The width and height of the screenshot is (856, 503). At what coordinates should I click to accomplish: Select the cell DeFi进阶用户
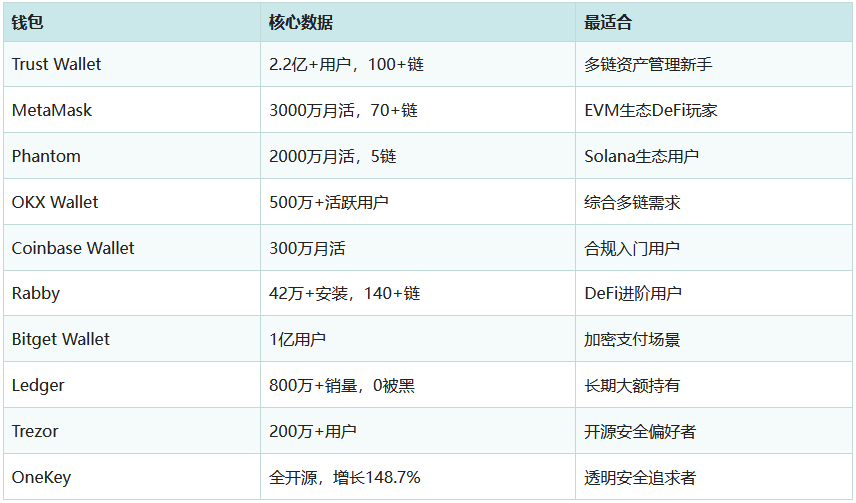[714, 293]
